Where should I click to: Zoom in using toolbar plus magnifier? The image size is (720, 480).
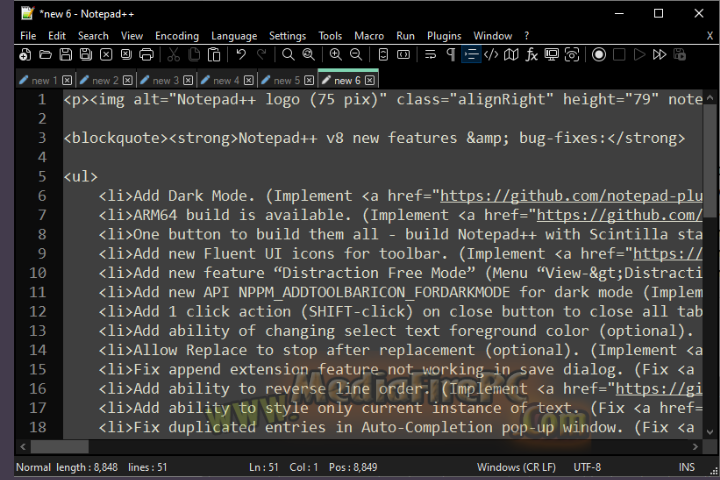(x=336, y=55)
